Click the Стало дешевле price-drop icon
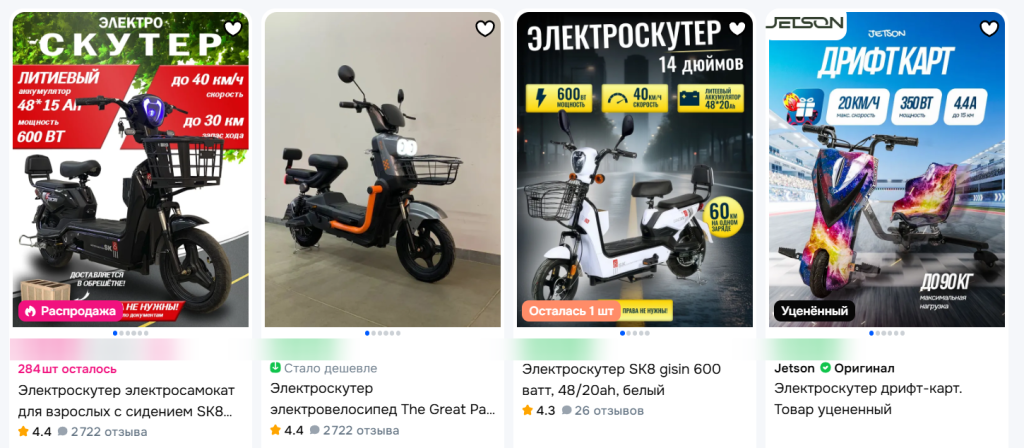1024x448 pixels. click(x=275, y=368)
